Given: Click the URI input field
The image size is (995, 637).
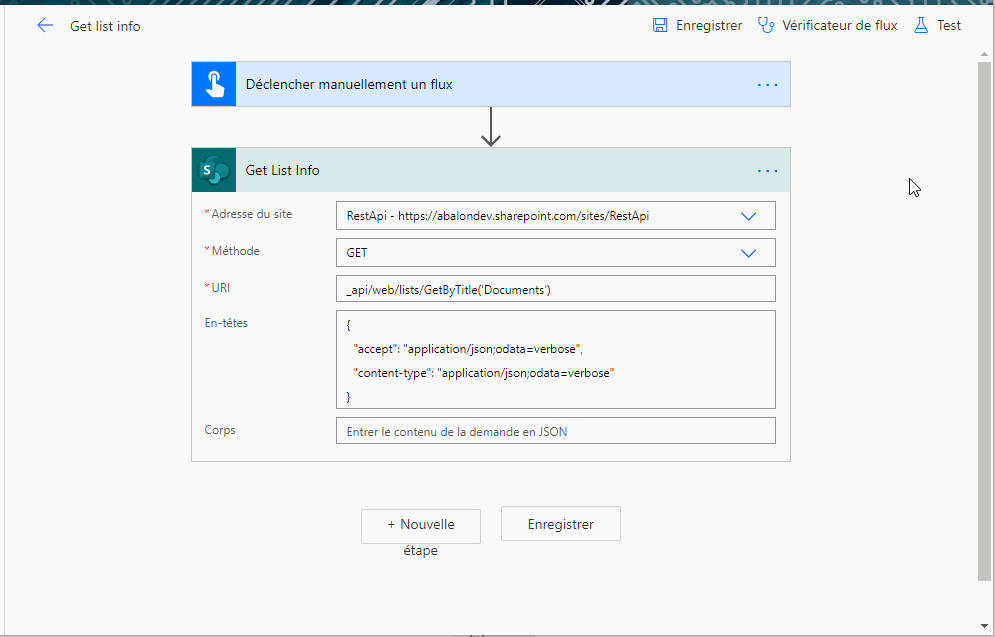Looking at the screenshot, I should pyautogui.click(x=555, y=289).
